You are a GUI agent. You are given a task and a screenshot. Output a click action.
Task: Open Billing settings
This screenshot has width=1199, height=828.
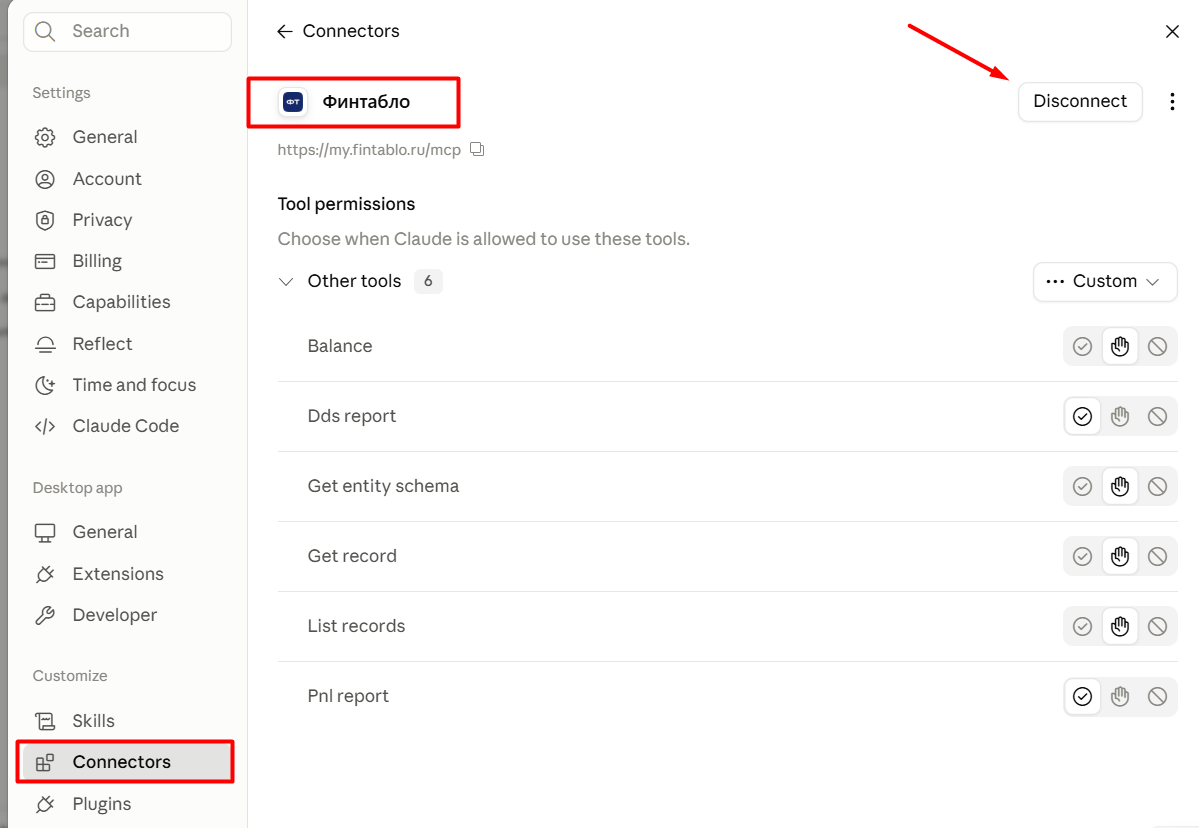[x=128, y=261]
